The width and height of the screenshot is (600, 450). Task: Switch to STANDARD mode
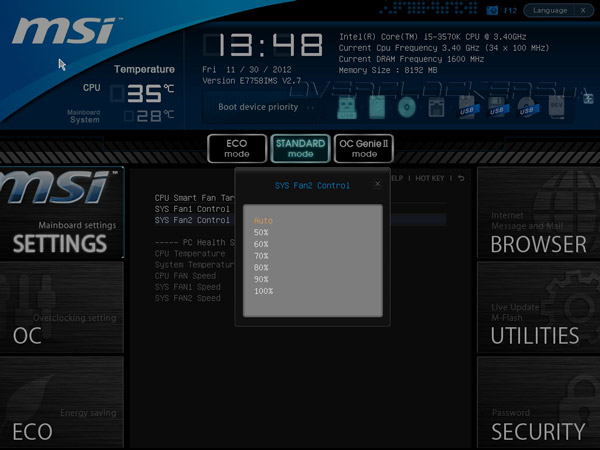point(300,148)
